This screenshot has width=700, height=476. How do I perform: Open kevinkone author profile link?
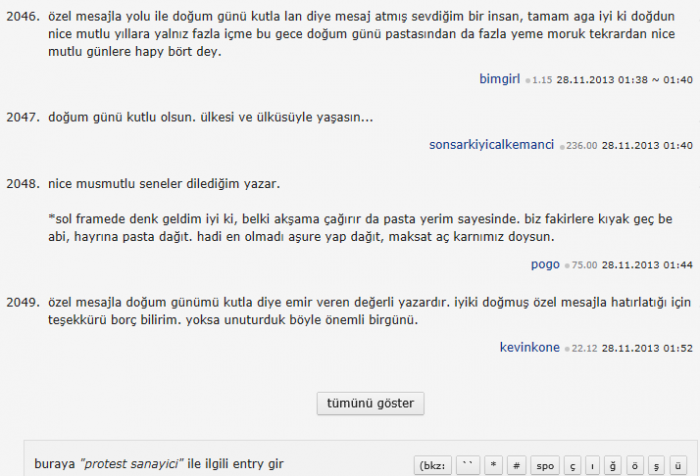coord(529,347)
